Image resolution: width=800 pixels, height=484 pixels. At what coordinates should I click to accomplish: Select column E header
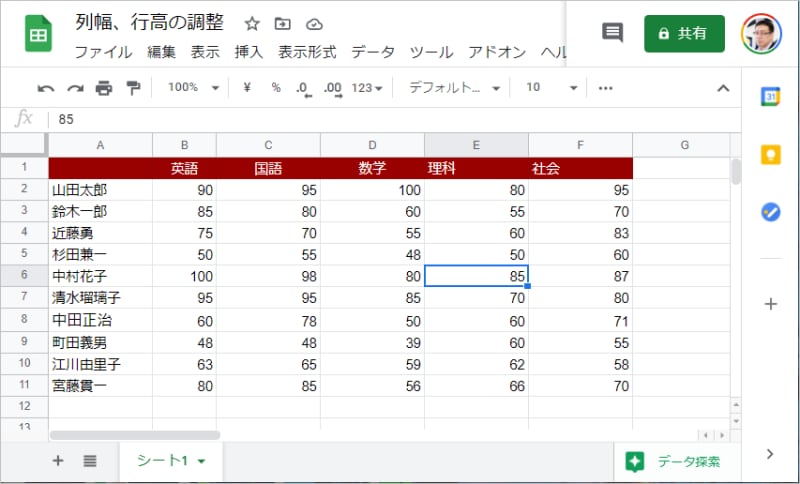point(476,145)
